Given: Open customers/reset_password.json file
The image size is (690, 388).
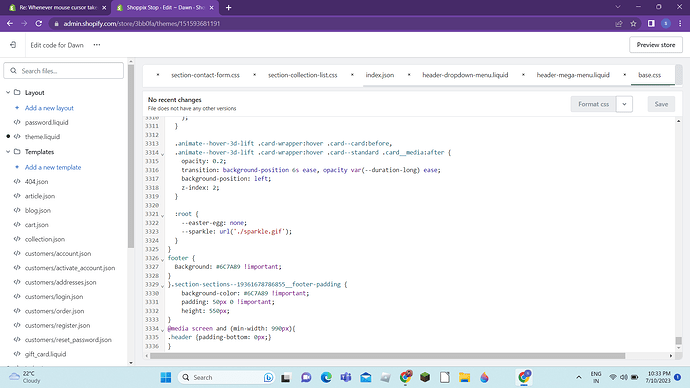Looking at the screenshot, I should (x=68, y=340).
